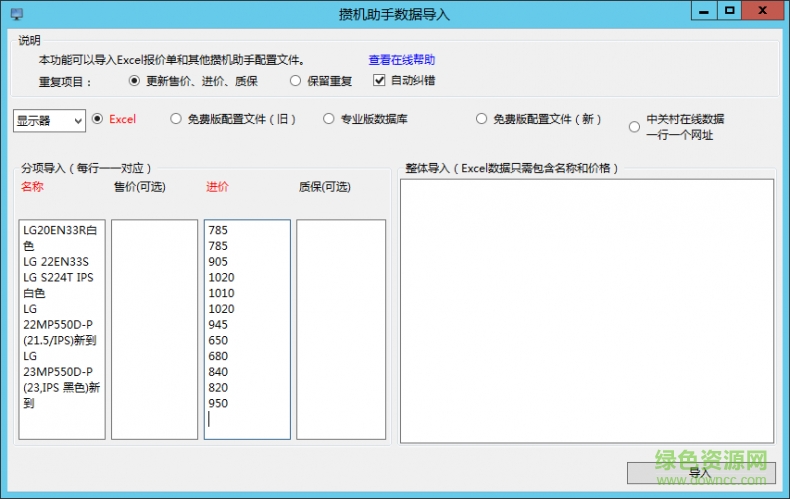Choose the 保留重复 radio button
Screen dimensions: 790x499
coord(295,81)
